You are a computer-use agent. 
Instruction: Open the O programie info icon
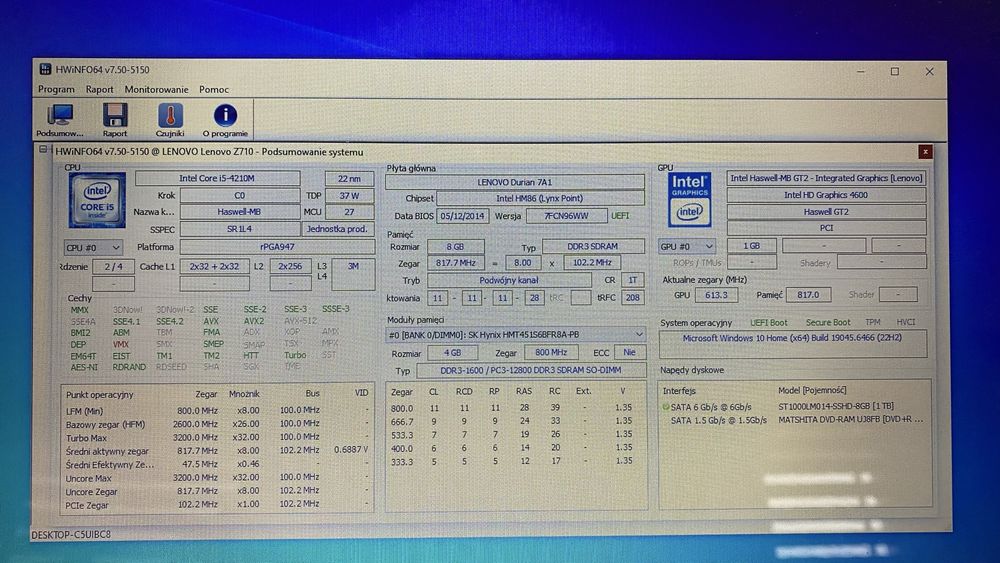click(225, 120)
